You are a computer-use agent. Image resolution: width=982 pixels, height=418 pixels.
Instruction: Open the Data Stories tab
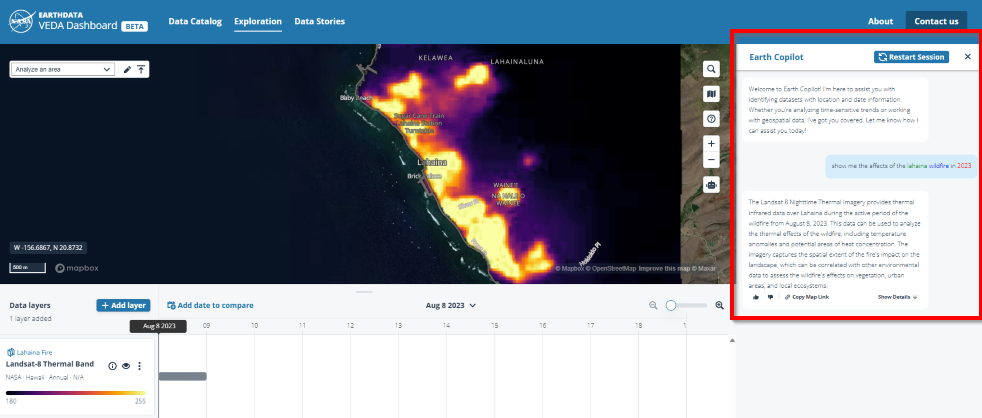click(x=320, y=21)
